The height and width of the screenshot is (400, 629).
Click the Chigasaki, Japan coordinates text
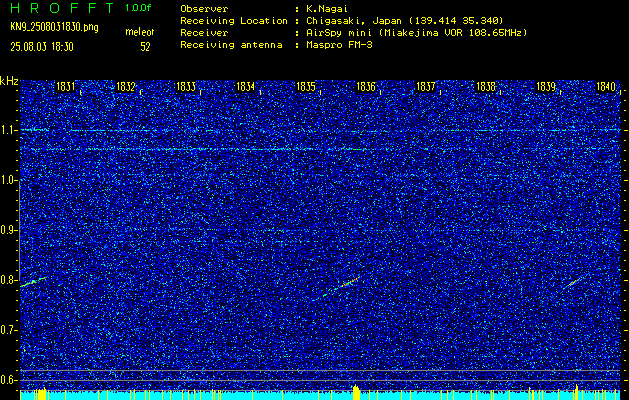tap(405, 20)
